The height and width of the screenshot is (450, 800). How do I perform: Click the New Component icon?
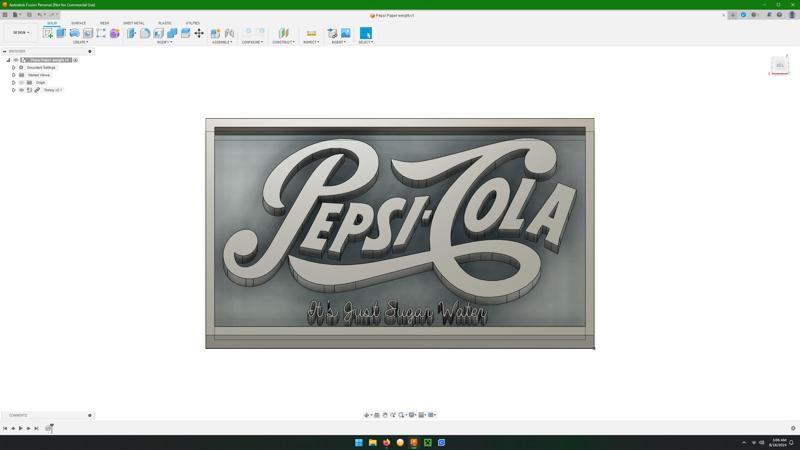(215, 33)
